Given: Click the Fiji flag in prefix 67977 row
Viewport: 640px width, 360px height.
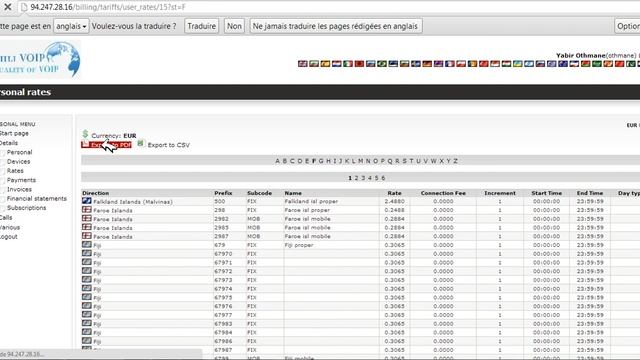Looking at the screenshot, I should coord(87,314).
